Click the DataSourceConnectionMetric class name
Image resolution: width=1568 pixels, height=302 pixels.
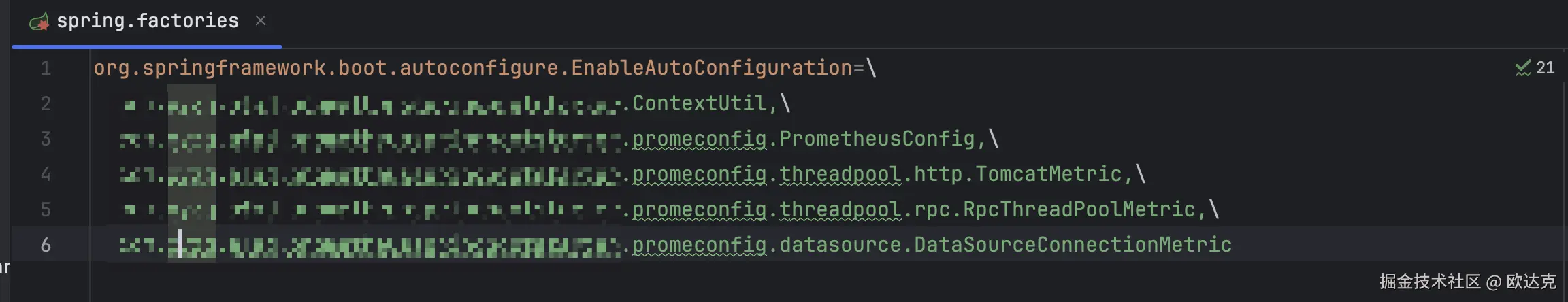click(x=1073, y=245)
